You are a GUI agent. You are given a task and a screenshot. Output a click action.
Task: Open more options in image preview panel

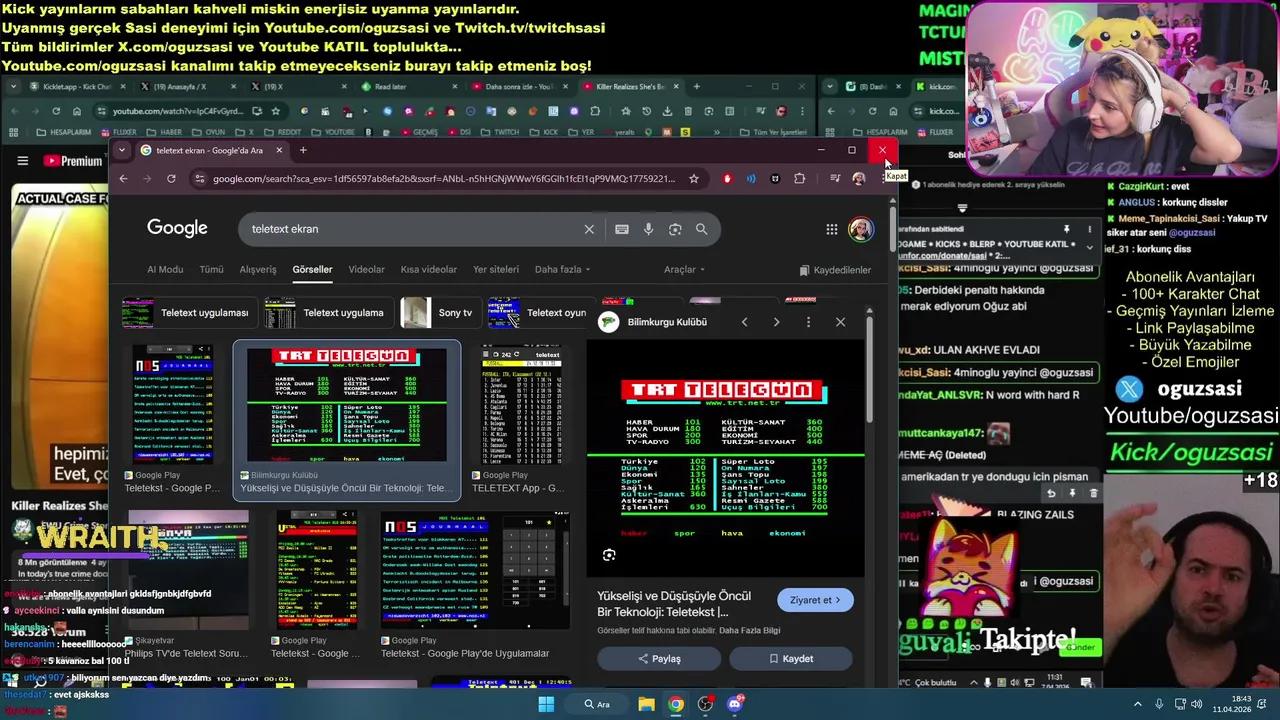click(x=808, y=322)
